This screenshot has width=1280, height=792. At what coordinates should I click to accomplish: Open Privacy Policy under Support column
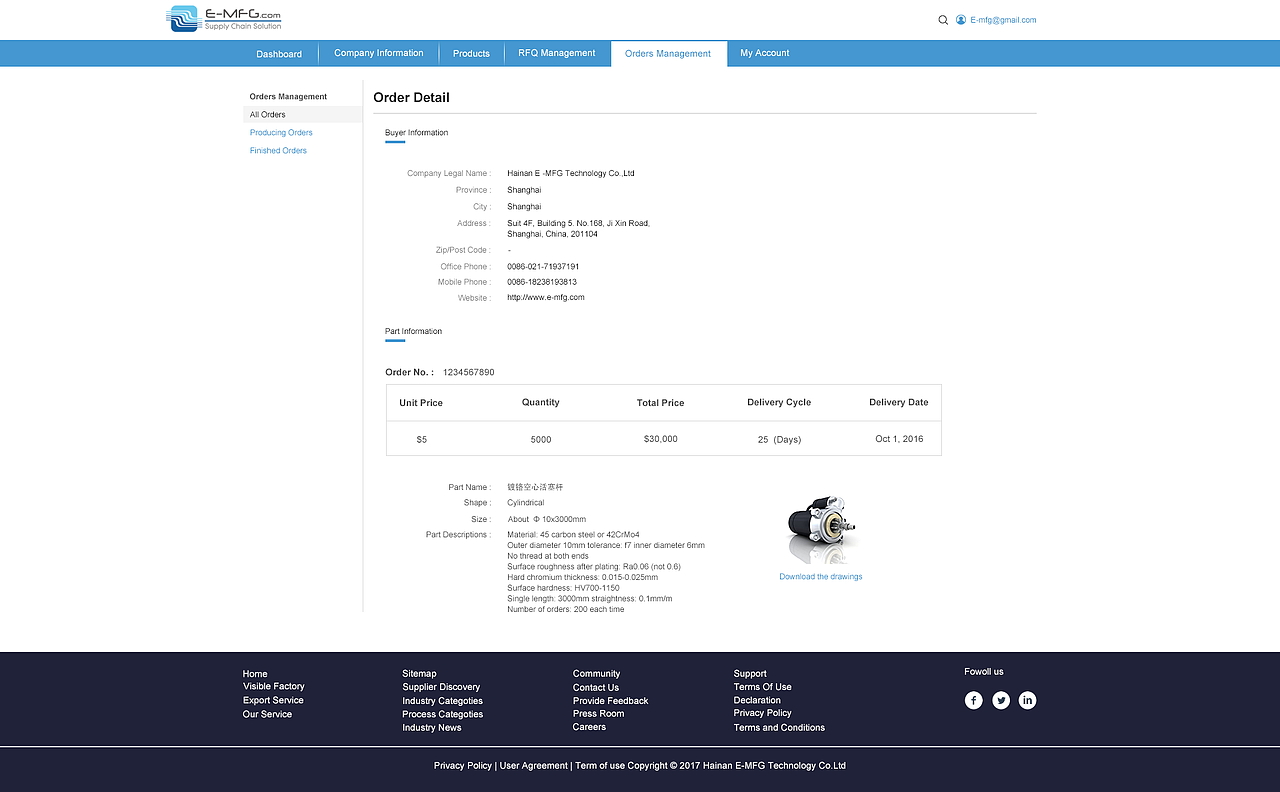click(x=763, y=713)
